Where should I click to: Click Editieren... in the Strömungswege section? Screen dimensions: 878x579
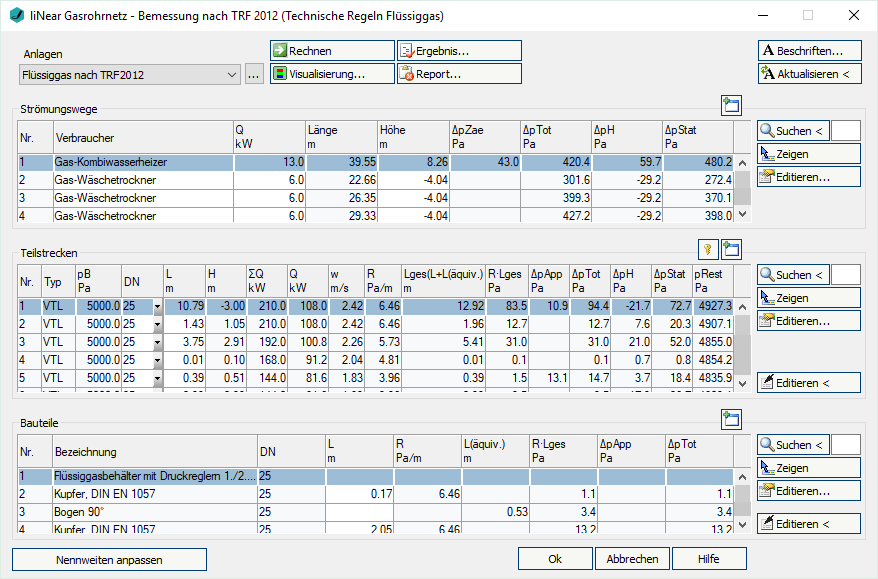809,177
